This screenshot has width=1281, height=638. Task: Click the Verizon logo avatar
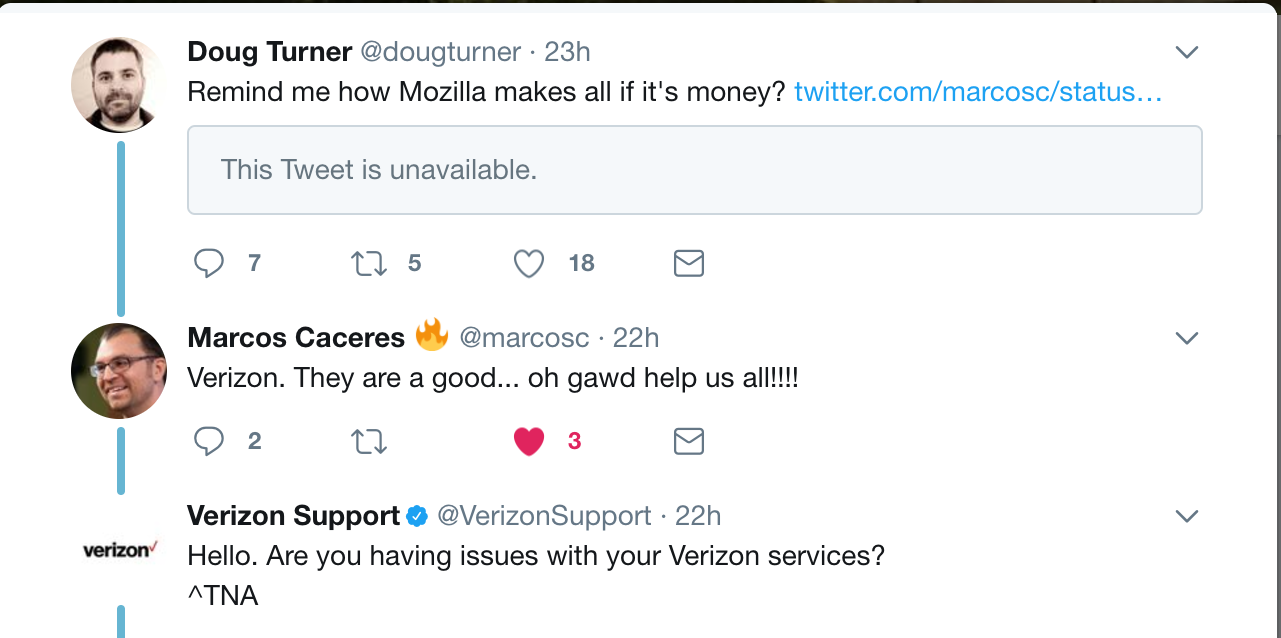click(x=119, y=549)
